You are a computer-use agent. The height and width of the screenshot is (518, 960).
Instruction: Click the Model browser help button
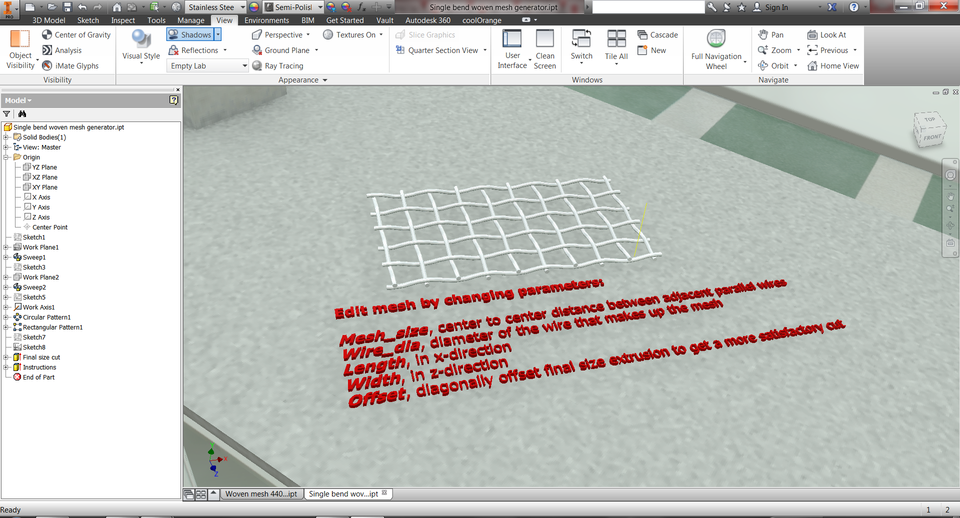click(x=174, y=100)
